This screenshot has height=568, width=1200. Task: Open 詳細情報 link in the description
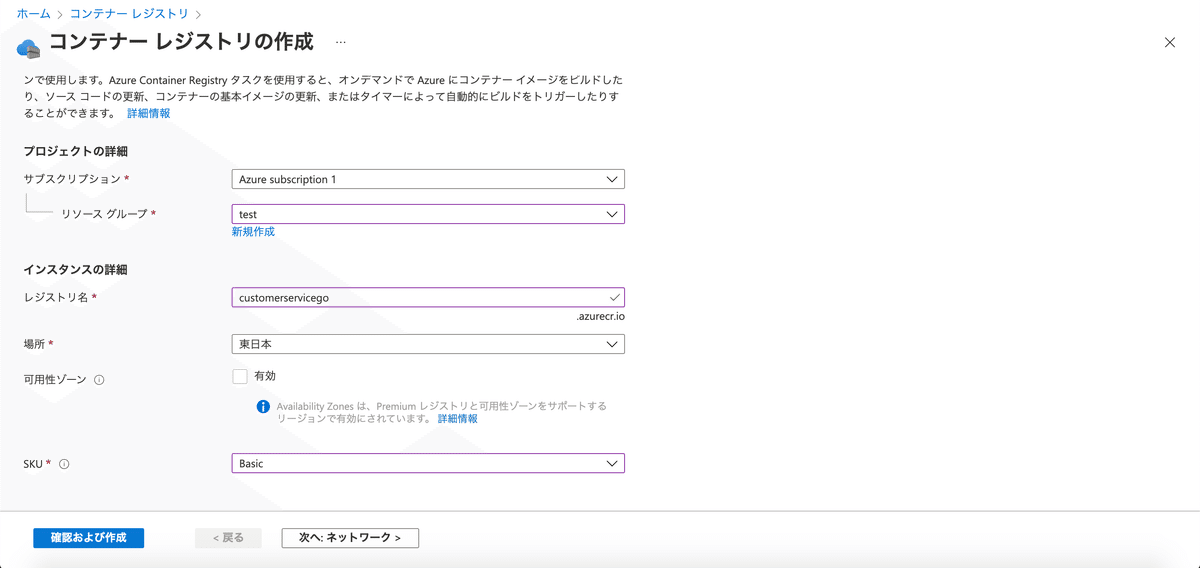click(x=148, y=113)
